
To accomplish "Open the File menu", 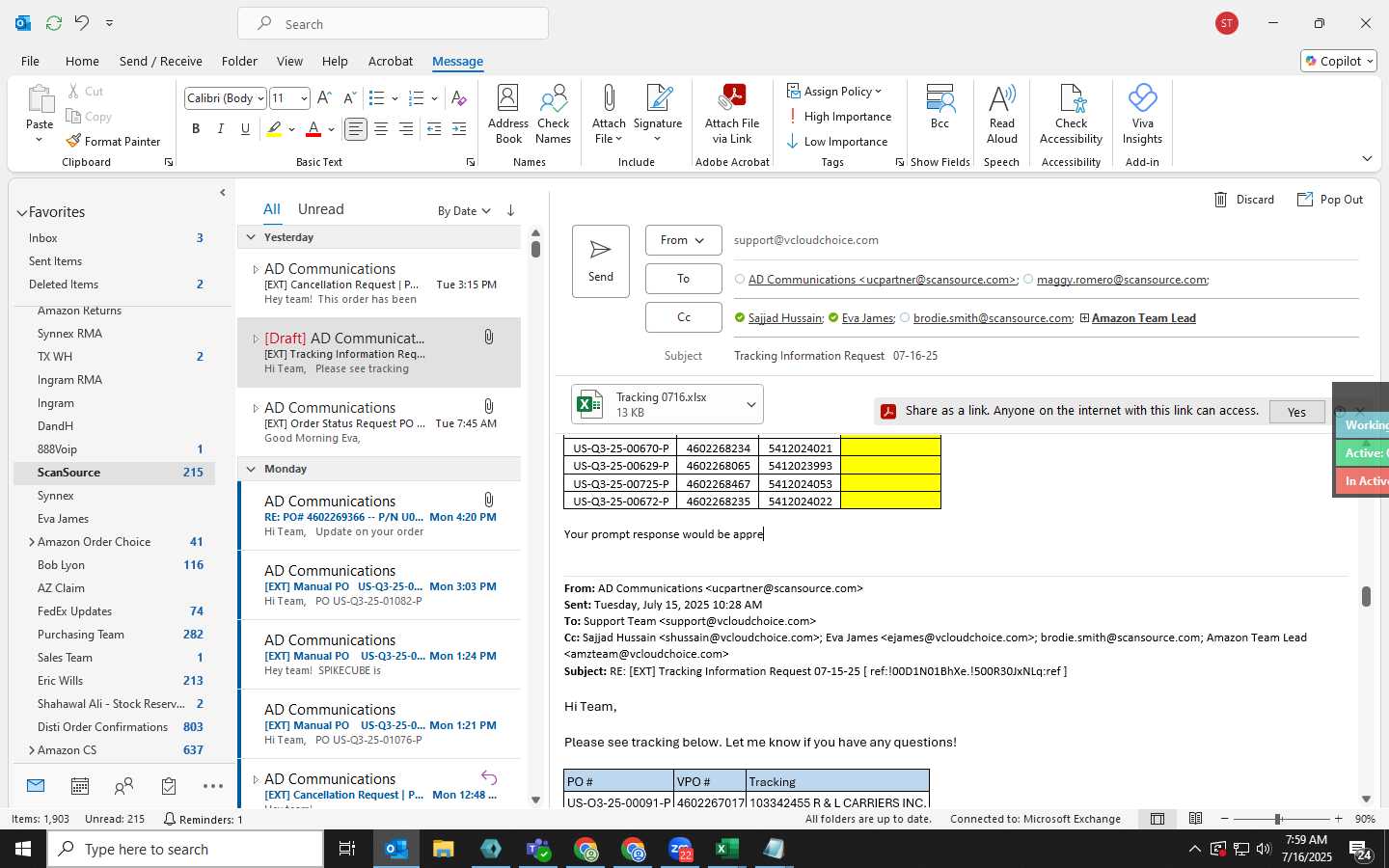I will tap(30, 61).
